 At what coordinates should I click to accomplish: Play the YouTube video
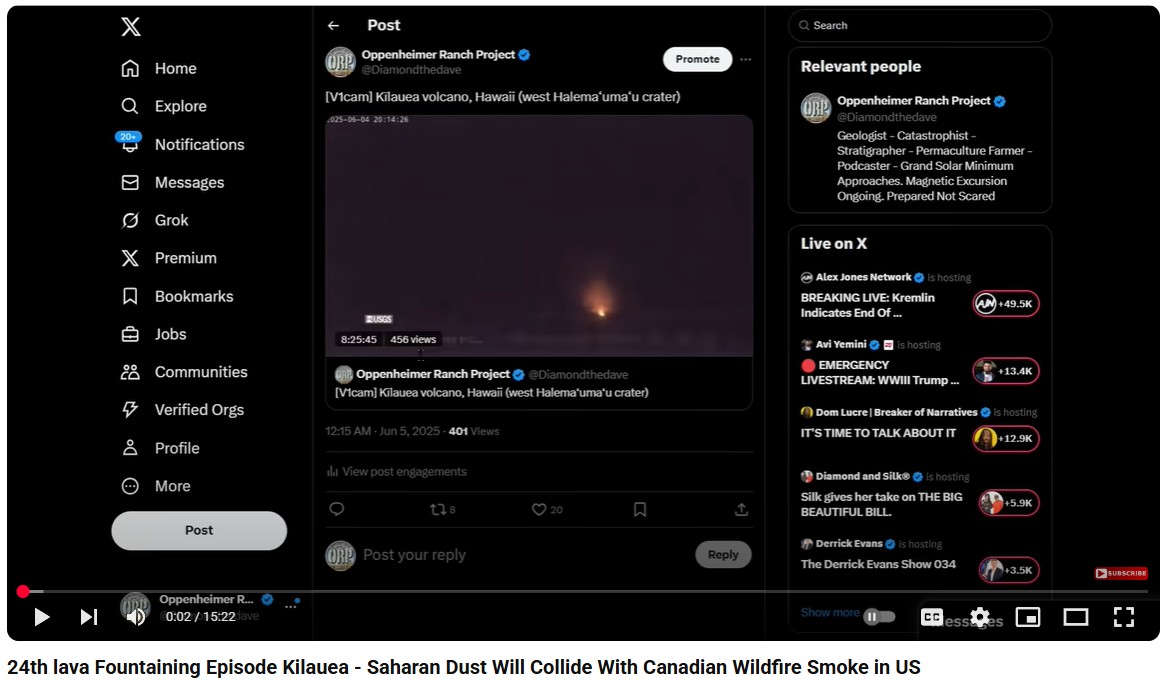(x=42, y=617)
